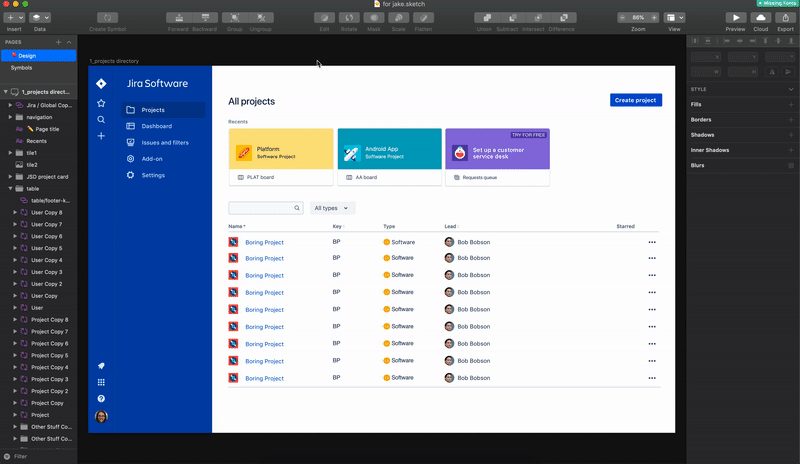Click the Scale toolbar icon
Image resolution: width=800 pixels, height=464 pixels.
(398, 17)
